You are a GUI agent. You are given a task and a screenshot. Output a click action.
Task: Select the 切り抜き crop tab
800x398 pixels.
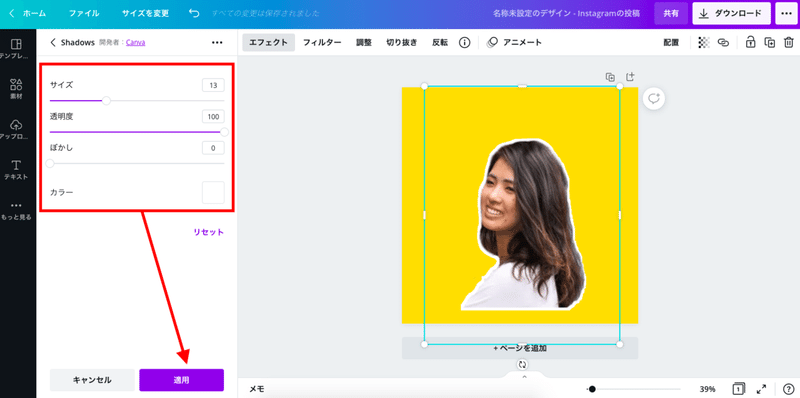click(x=402, y=43)
